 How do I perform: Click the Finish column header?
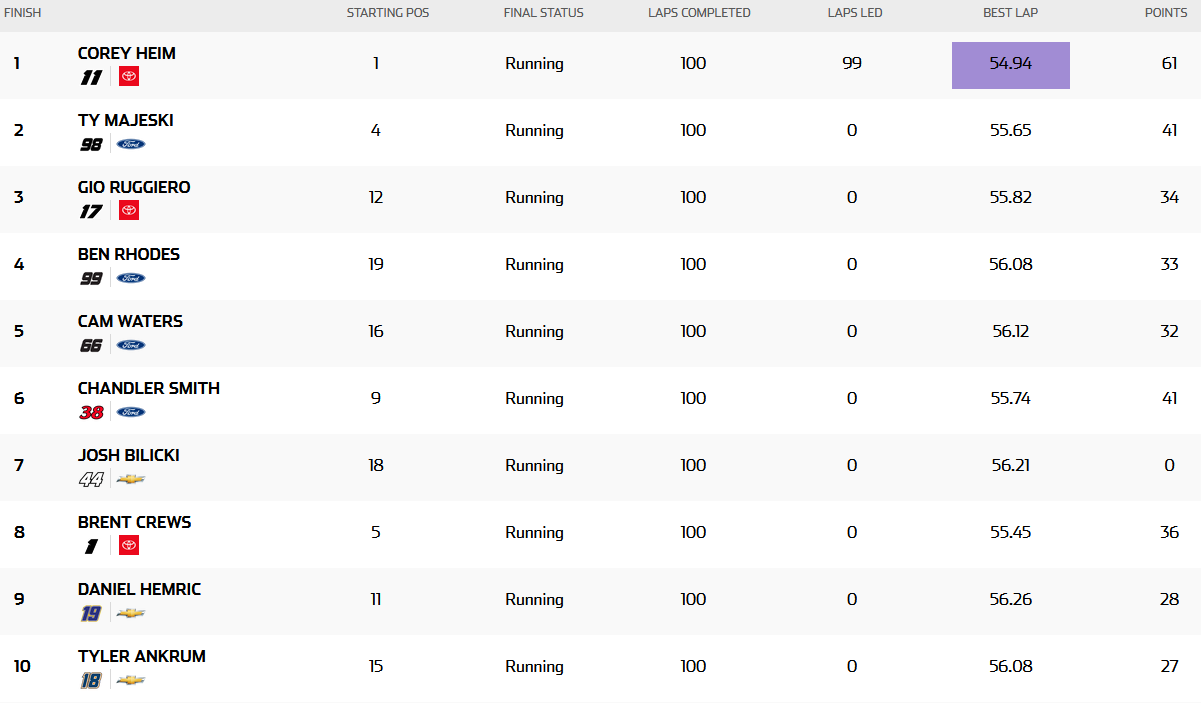(23, 13)
